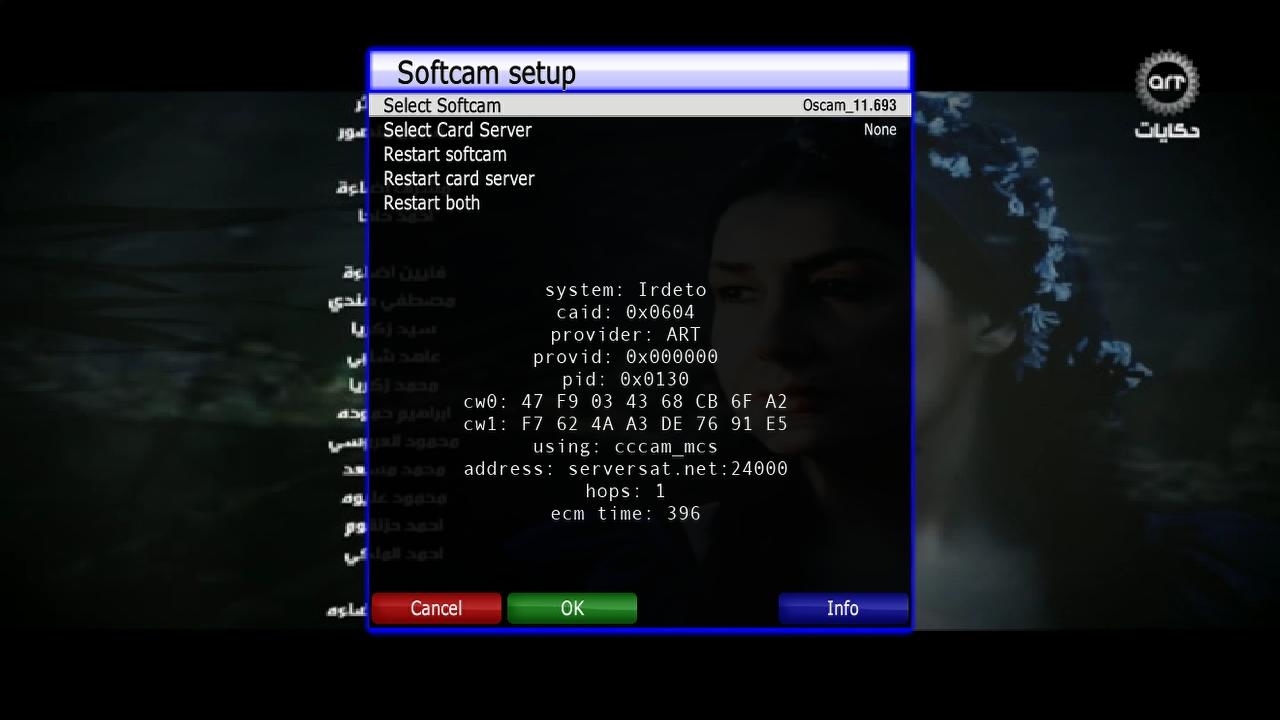Click the 'ecm time: 396' line
This screenshot has width=1280, height=720.
tap(626, 513)
